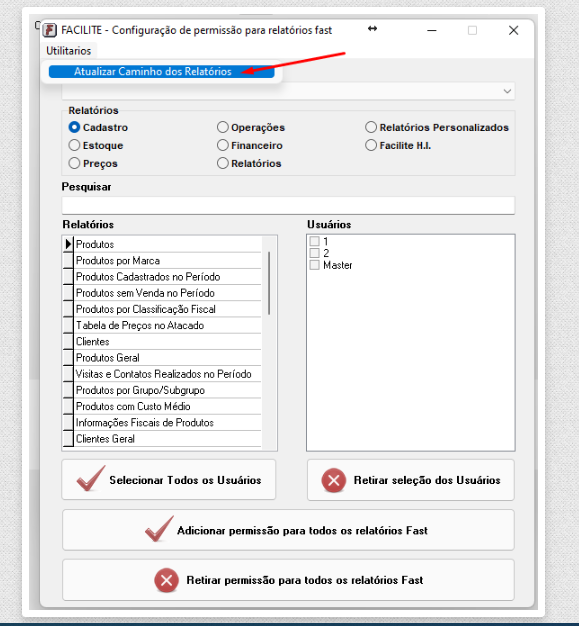Select Produtos por Classificação Fiscal row
This screenshot has height=626, width=579.
(168, 309)
